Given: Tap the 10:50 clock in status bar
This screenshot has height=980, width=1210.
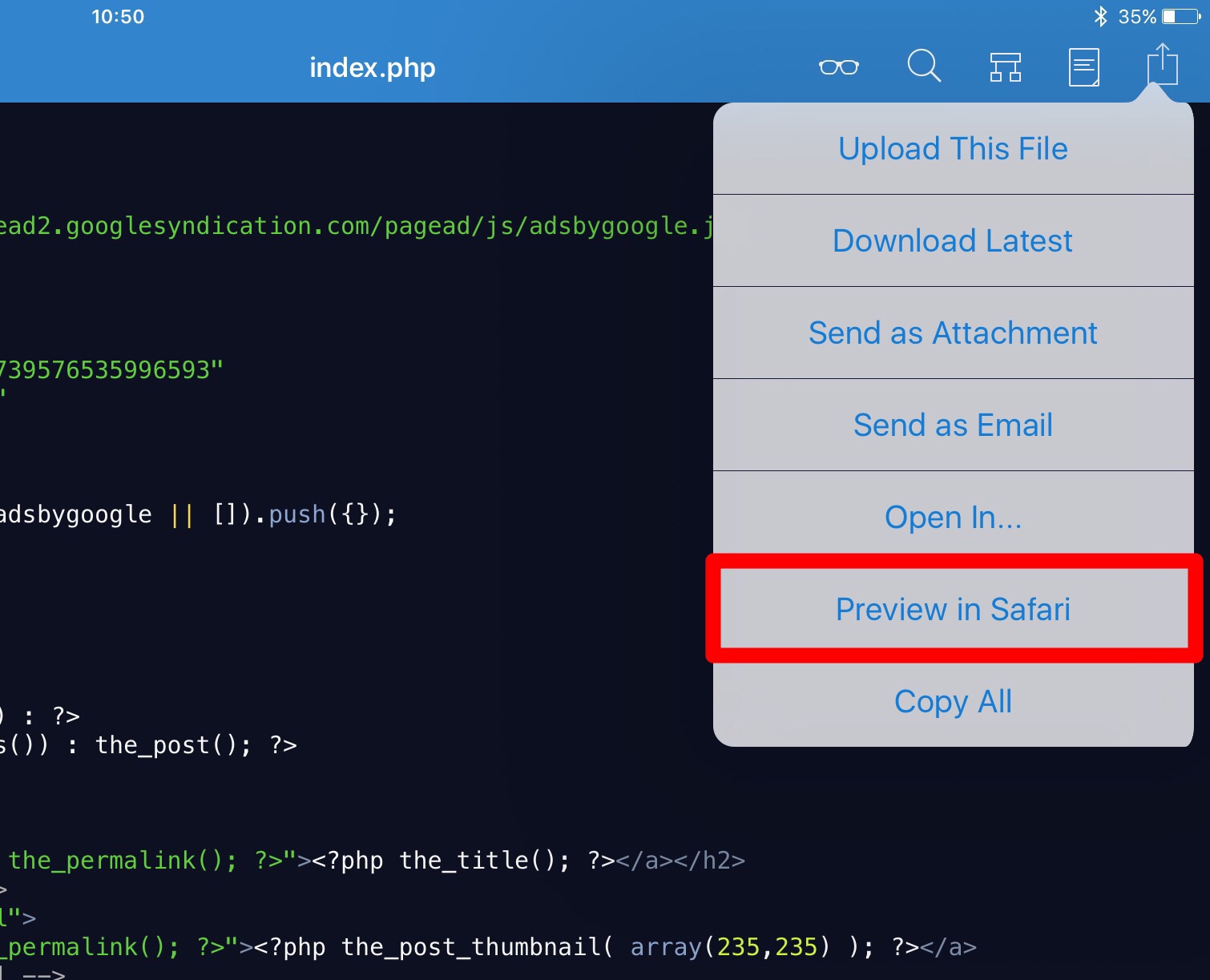Looking at the screenshot, I should (118, 17).
